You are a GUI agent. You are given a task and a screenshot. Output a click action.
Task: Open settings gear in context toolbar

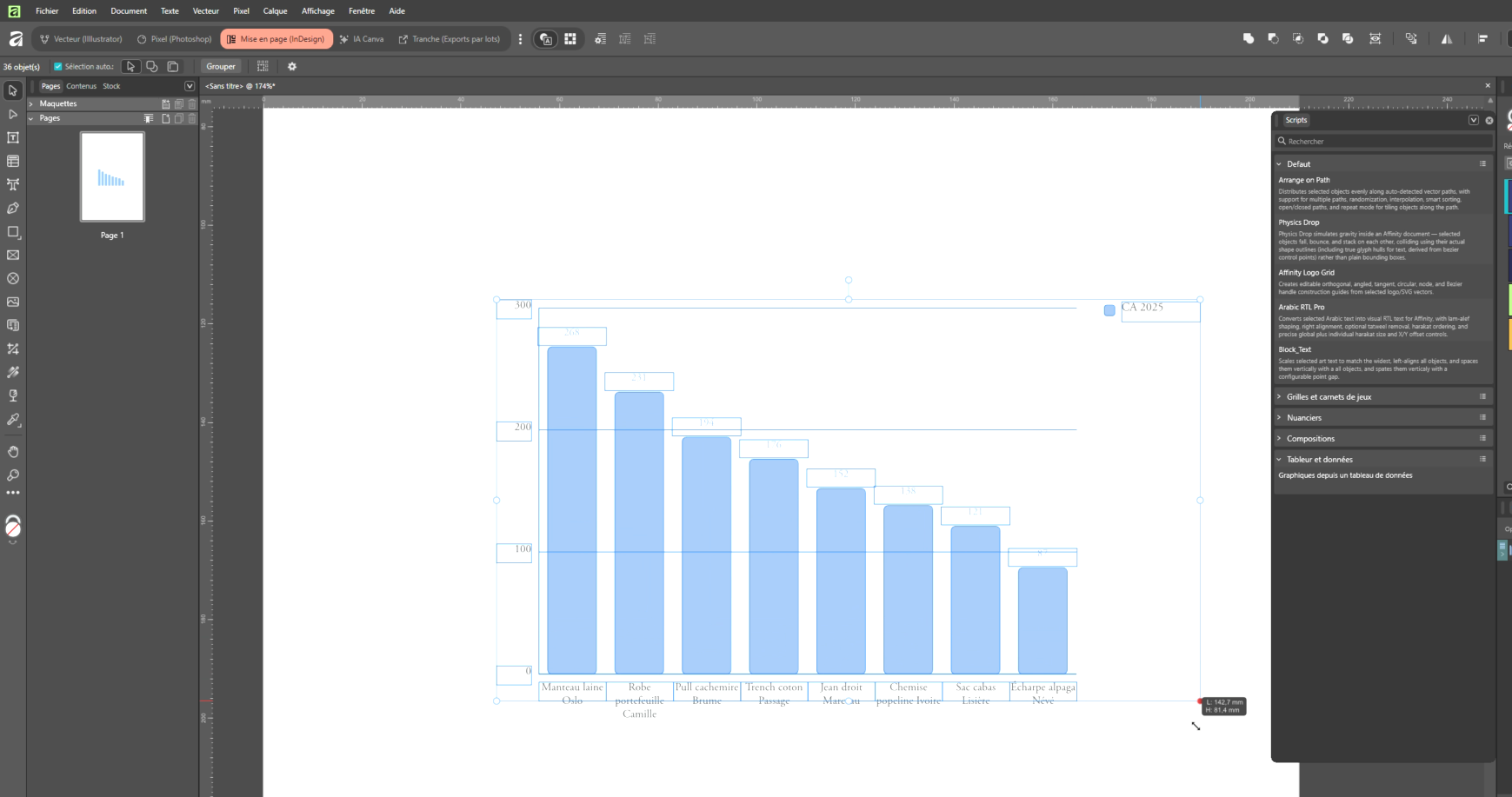[x=292, y=66]
